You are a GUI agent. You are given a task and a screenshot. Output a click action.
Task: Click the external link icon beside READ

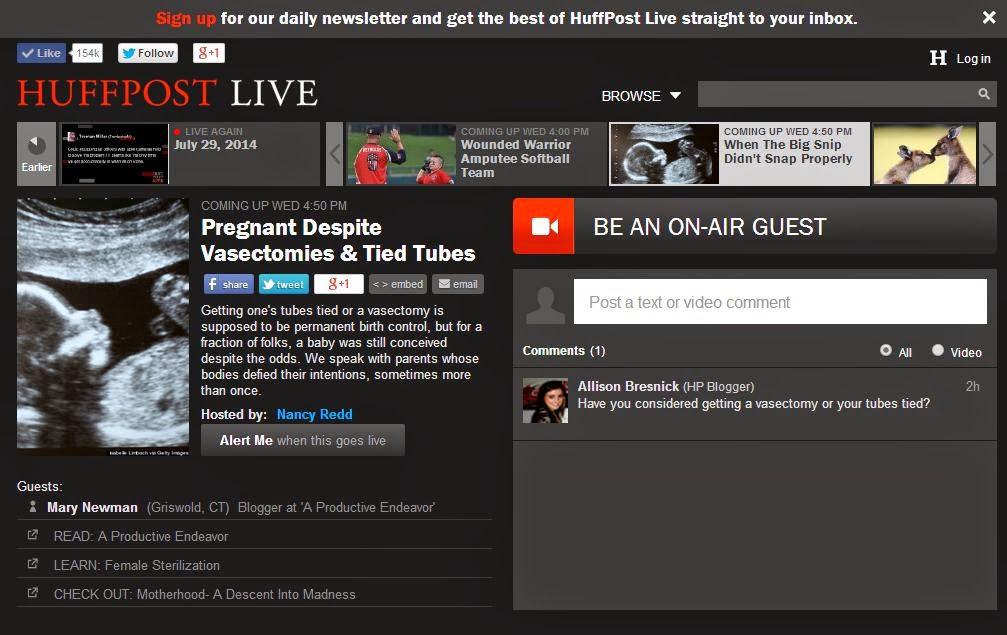tap(35, 536)
